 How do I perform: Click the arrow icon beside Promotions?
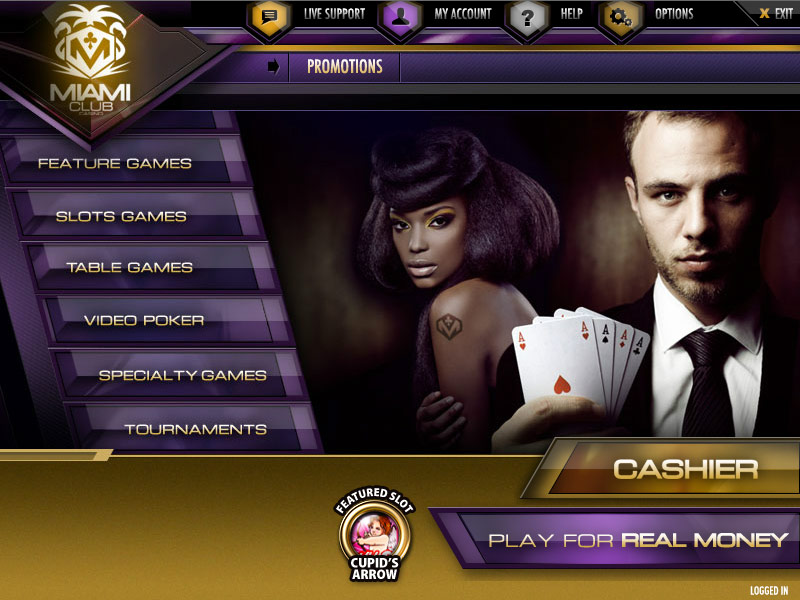[x=273, y=67]
